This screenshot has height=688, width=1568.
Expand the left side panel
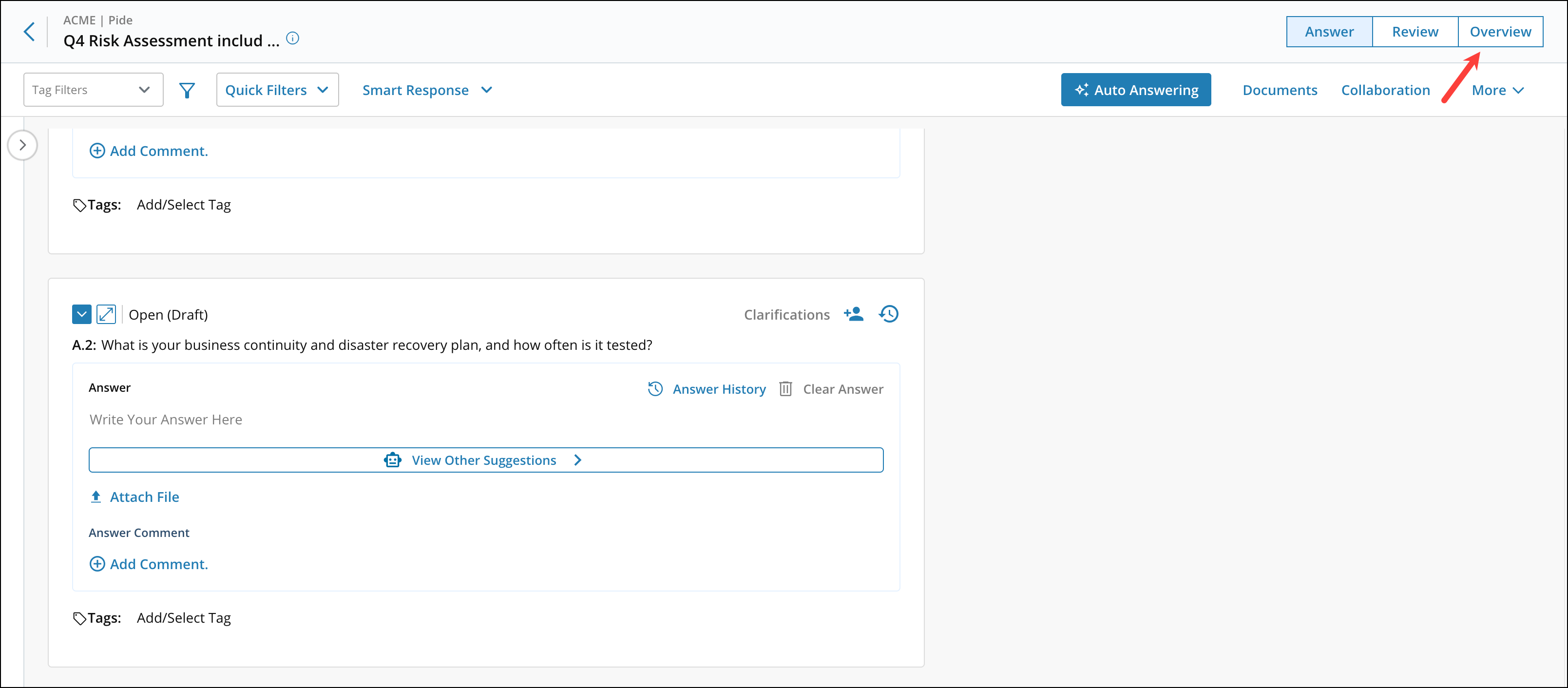pyautogui.click(x=22, y=145)
